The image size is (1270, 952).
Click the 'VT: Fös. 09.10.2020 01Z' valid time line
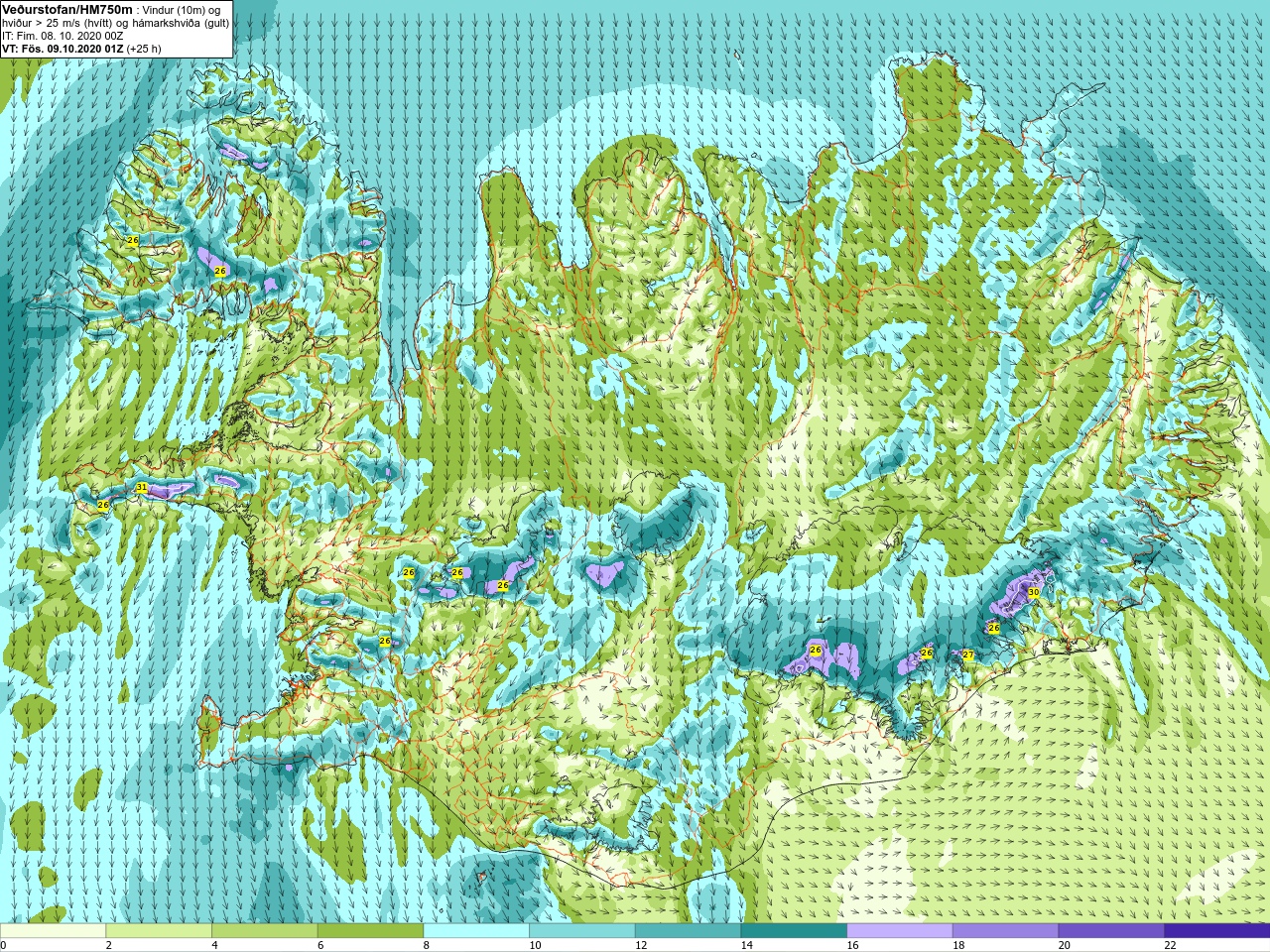tap(61, 49)
